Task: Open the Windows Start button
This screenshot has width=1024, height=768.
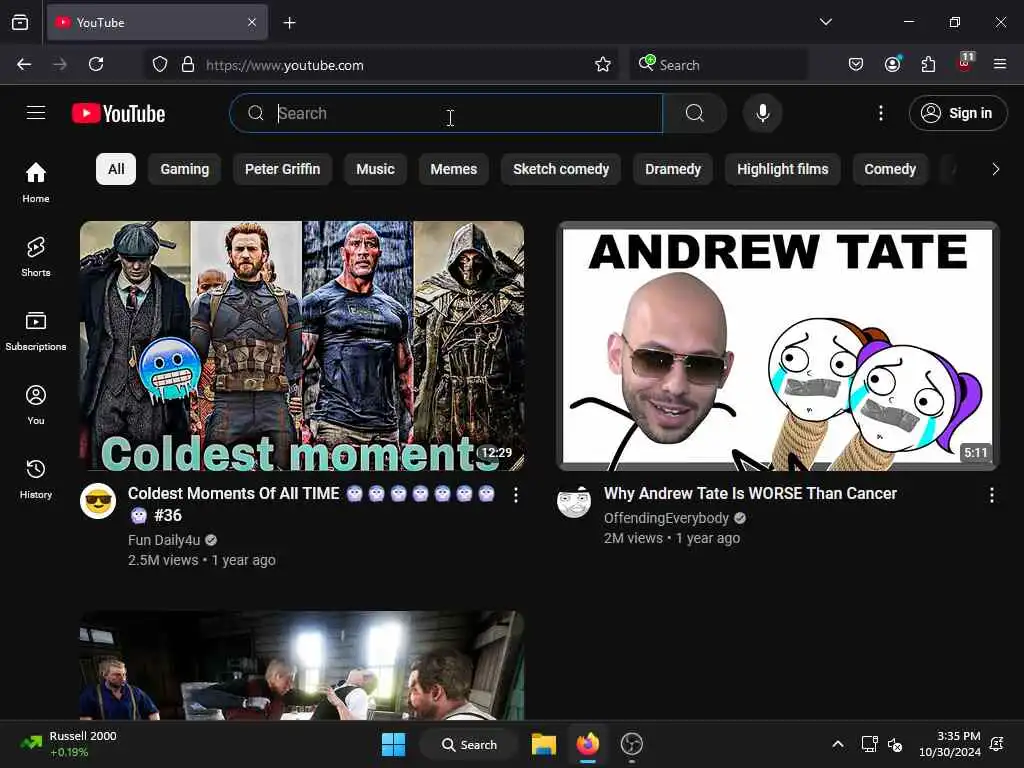Action: [x=393, y=744]
